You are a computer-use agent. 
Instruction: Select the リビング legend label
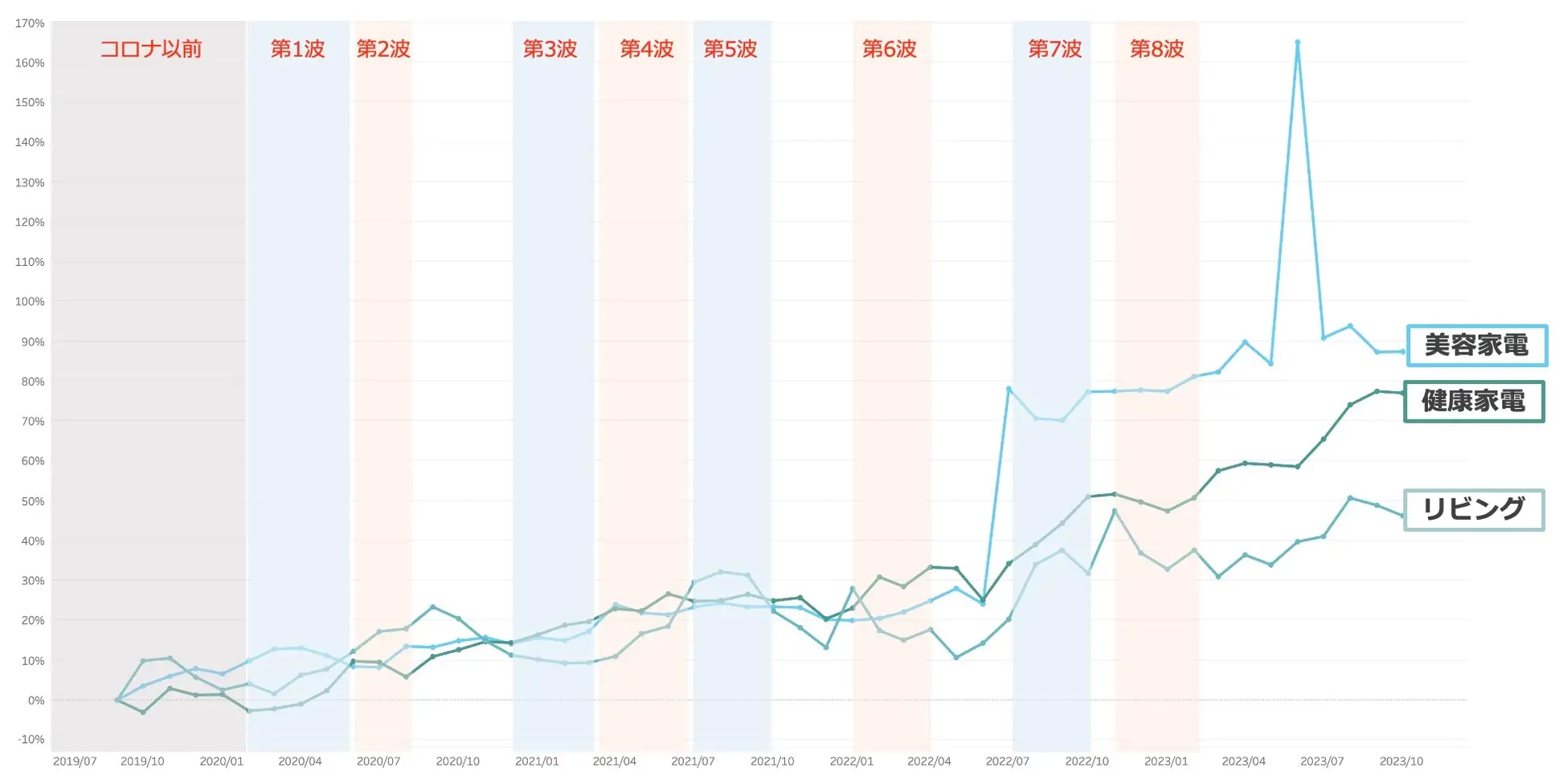point(1474,509)
